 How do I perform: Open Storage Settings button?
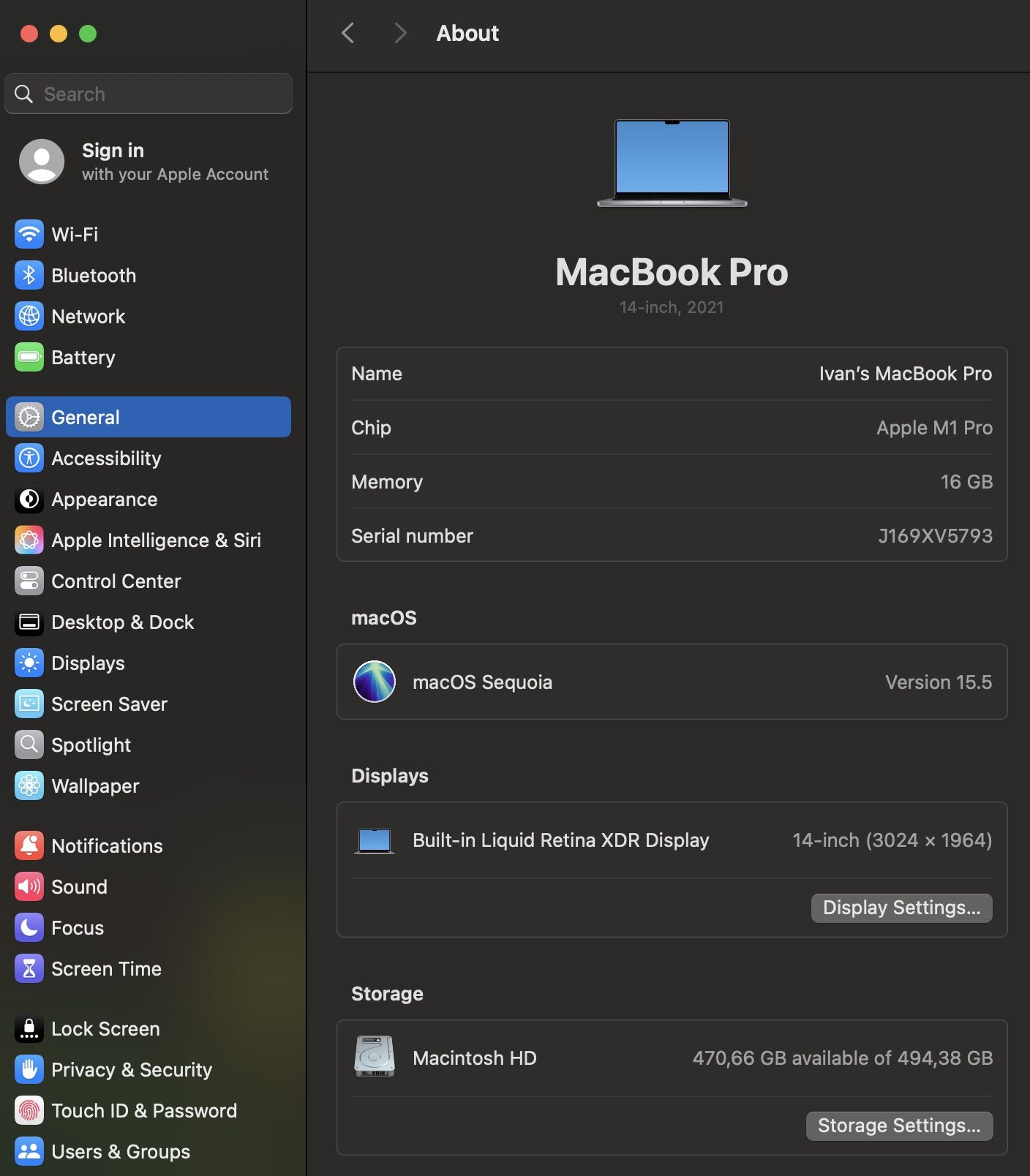[899, 1126]
